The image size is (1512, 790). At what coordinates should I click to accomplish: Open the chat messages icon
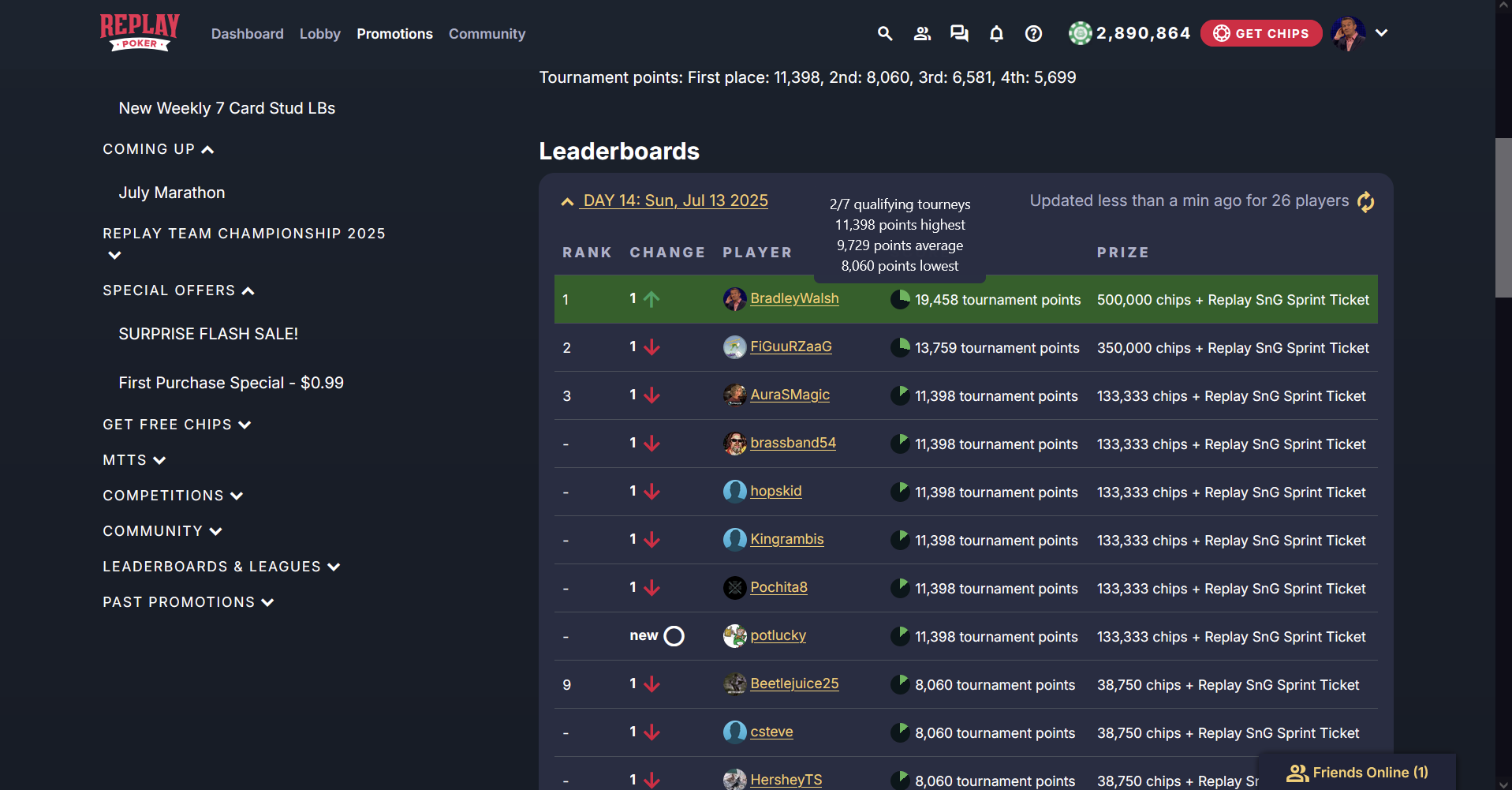pyautogui.click(x=959, y=33)
